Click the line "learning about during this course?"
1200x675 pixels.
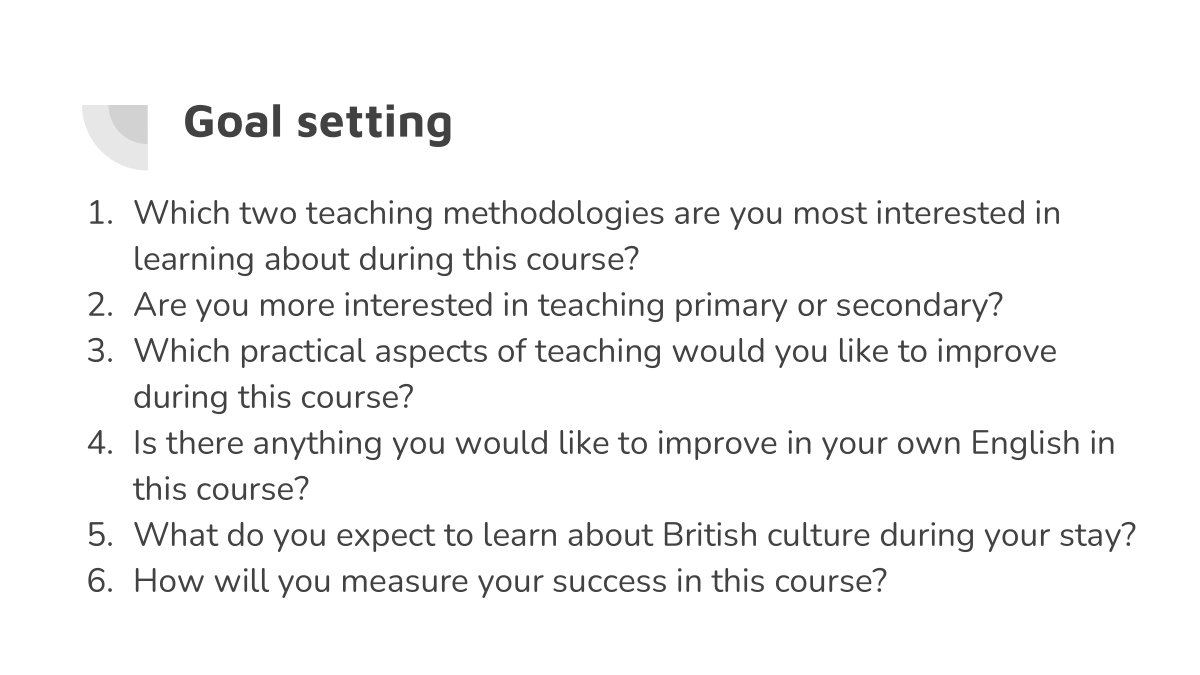click(x=386, y=259)
